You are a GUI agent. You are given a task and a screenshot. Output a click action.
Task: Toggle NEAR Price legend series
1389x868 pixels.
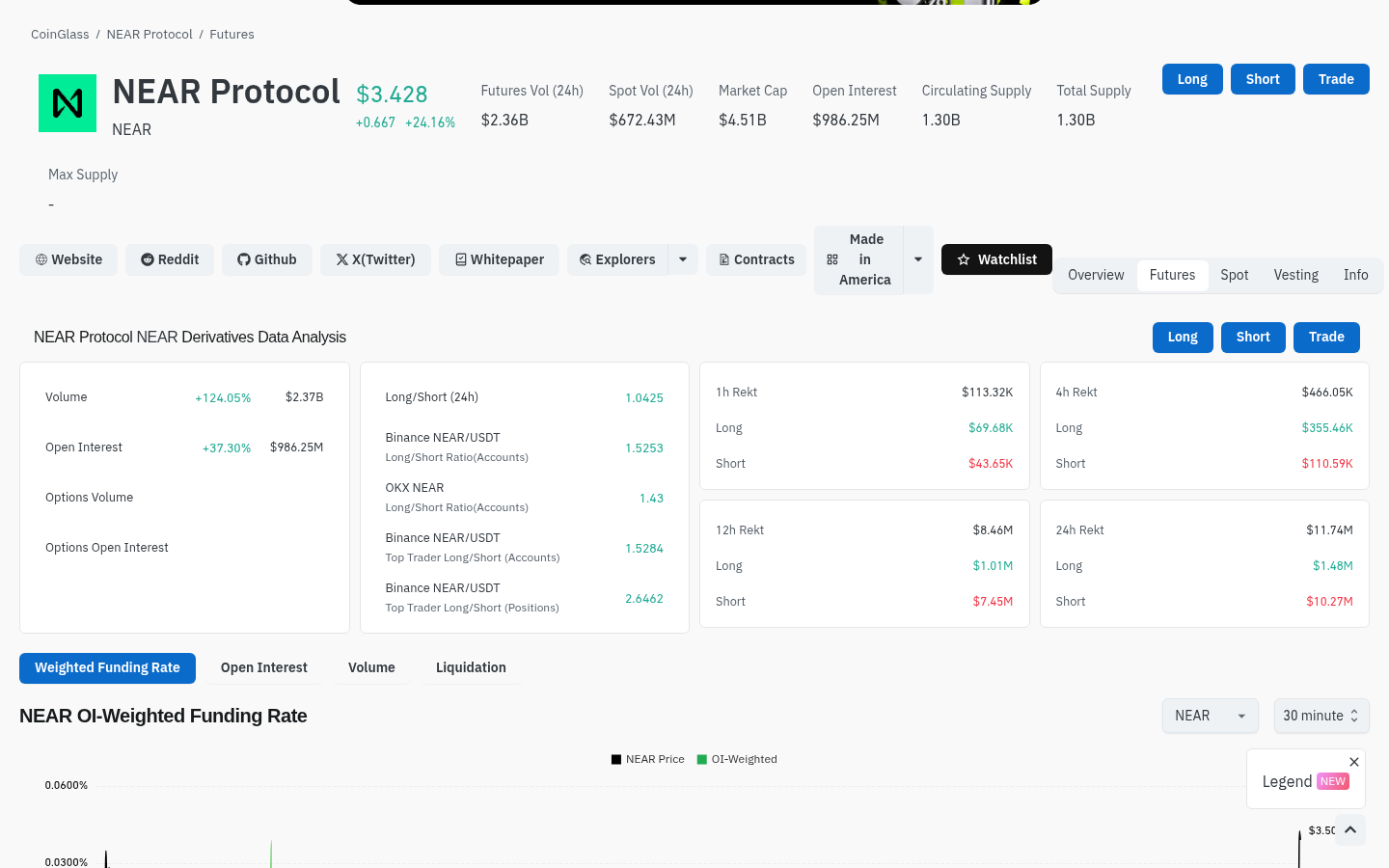pos(648,759)
